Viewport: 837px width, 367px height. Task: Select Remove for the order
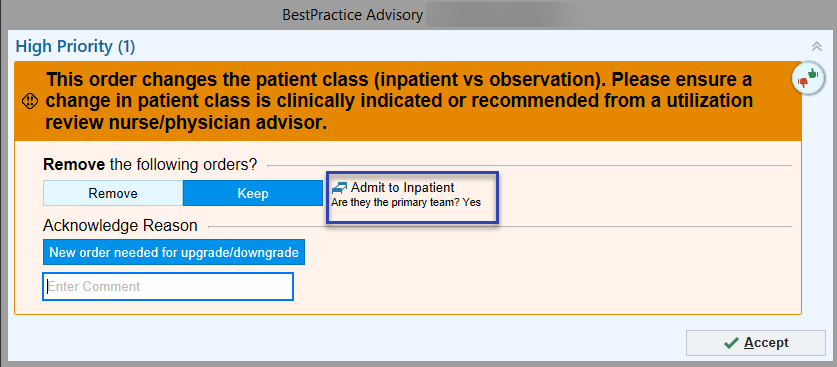[x=113, y=193]
